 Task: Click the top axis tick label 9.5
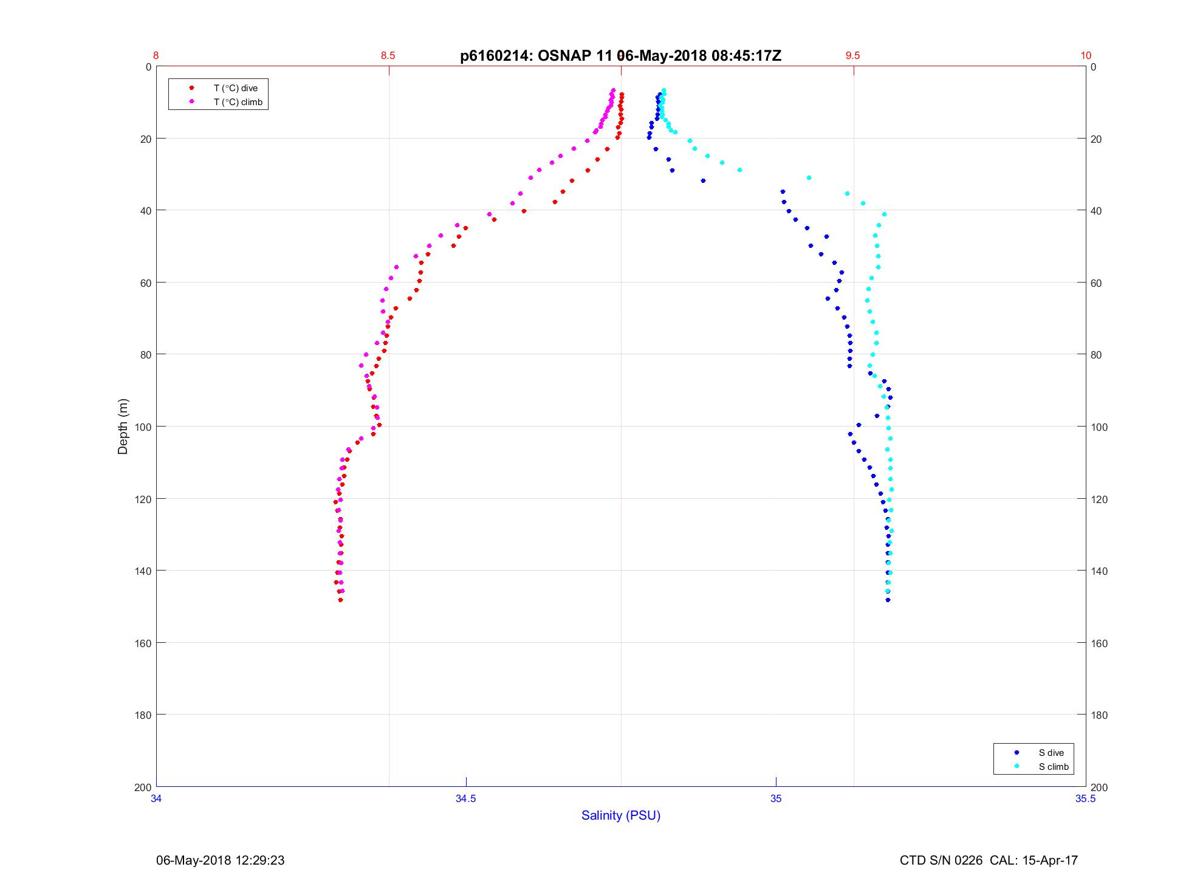click(853, 56)
